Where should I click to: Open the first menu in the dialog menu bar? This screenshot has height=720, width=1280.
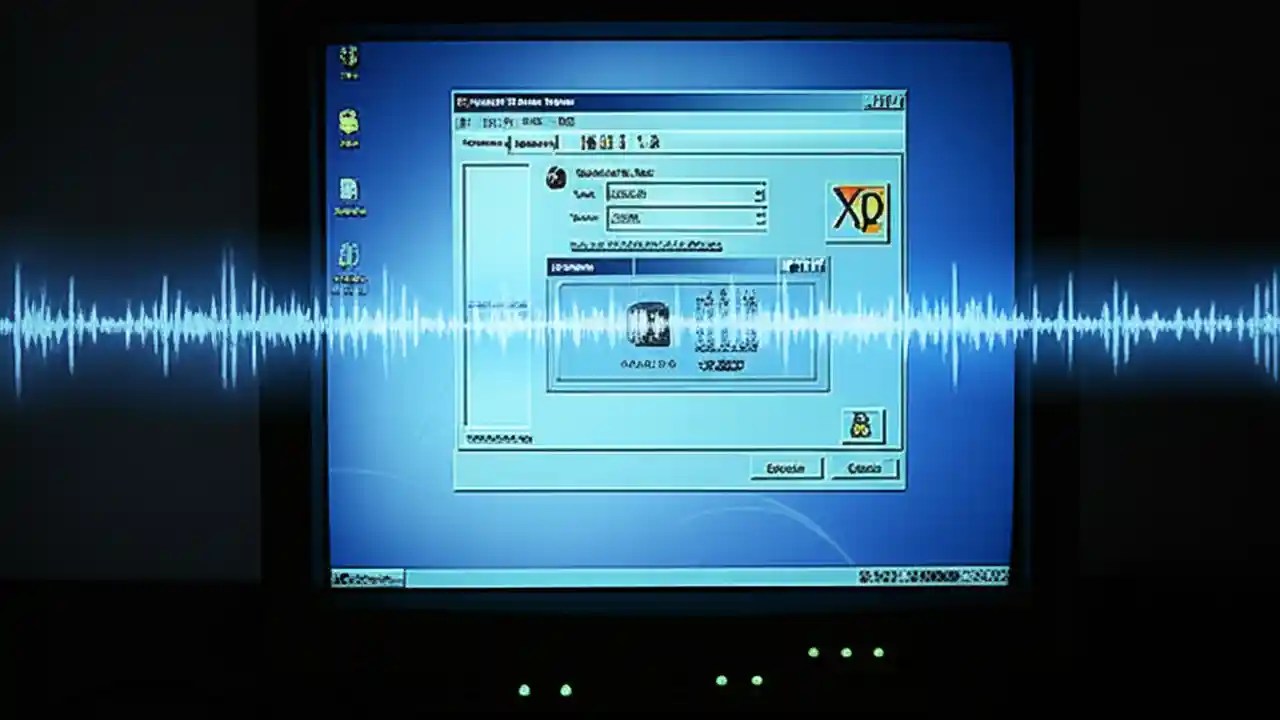point(466,121)
